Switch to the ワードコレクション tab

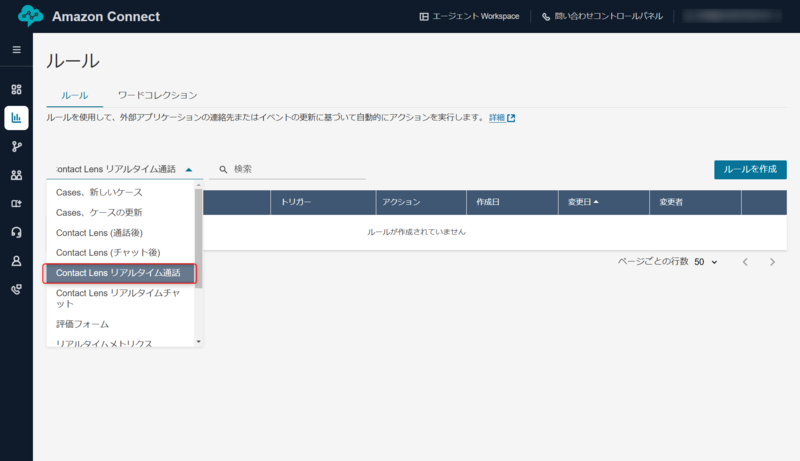click(x=157, y=95)
